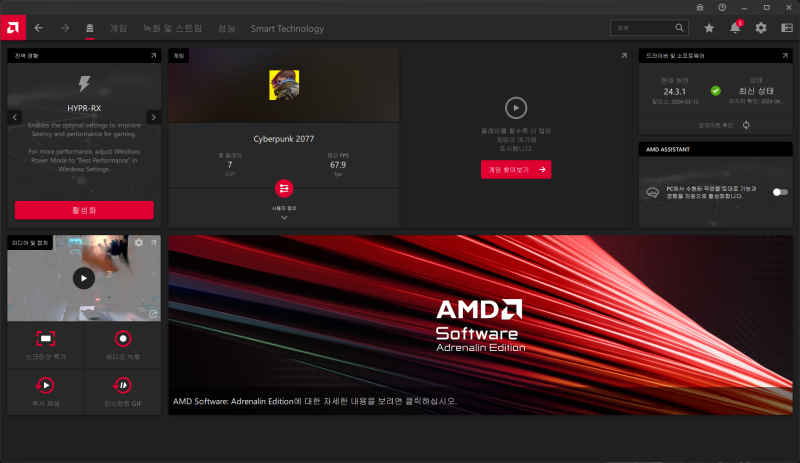Click the AMD logo icon
800x463 pixels.
click(x=13, y=28)
